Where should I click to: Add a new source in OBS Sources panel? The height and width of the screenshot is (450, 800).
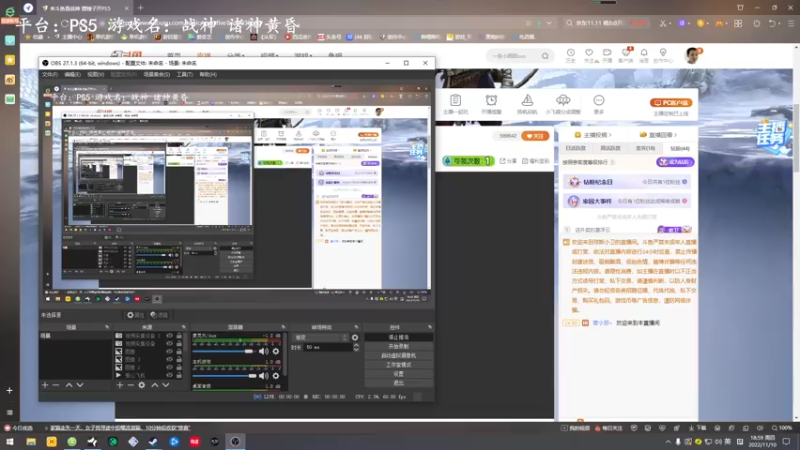[x=119, y=385]
